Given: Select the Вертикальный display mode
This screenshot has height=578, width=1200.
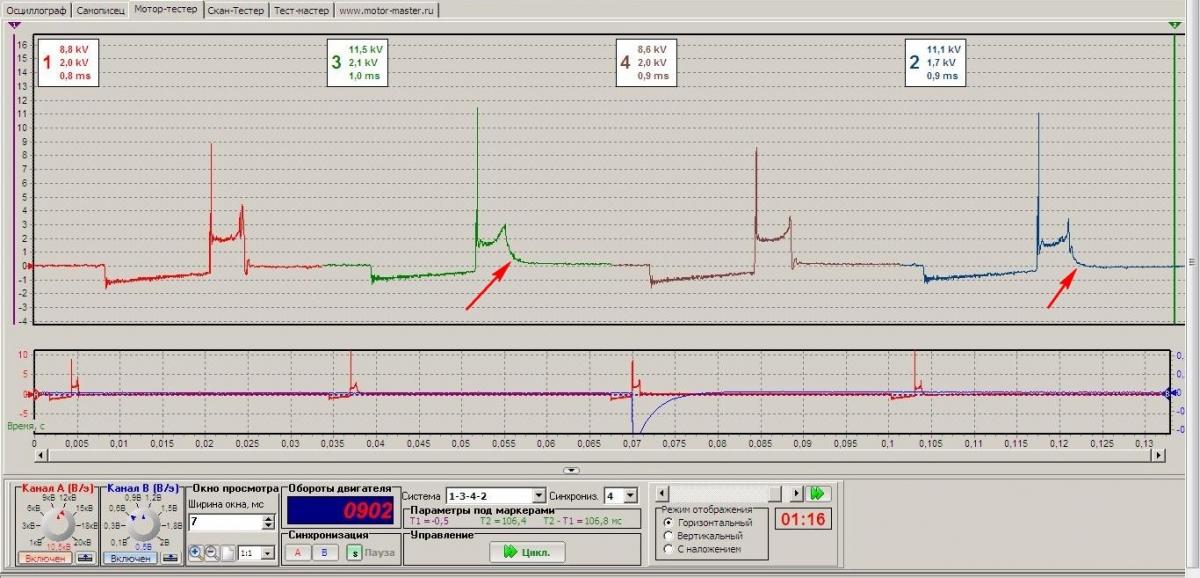Looking at the screenshot, I should (668, 535).
